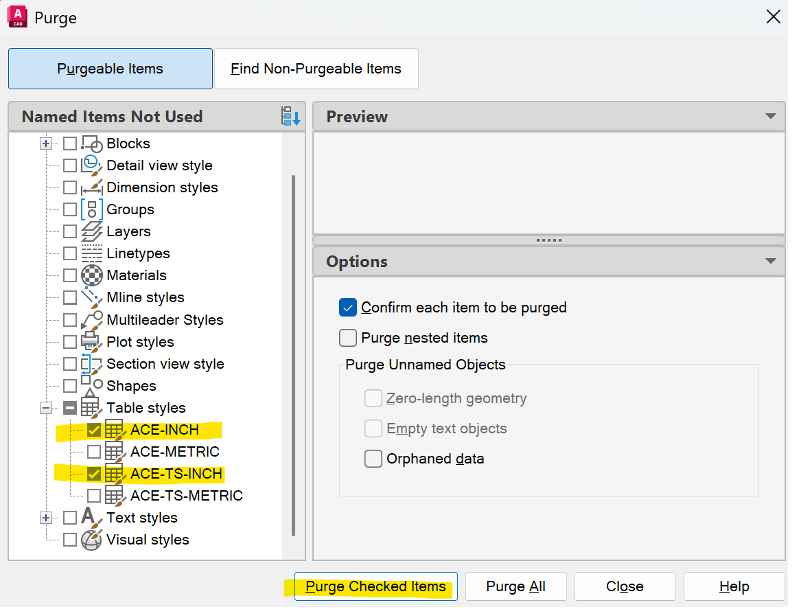The image size is (792, 608).
Task: Select the Dimension styles icon
Action: click(92, 188)
